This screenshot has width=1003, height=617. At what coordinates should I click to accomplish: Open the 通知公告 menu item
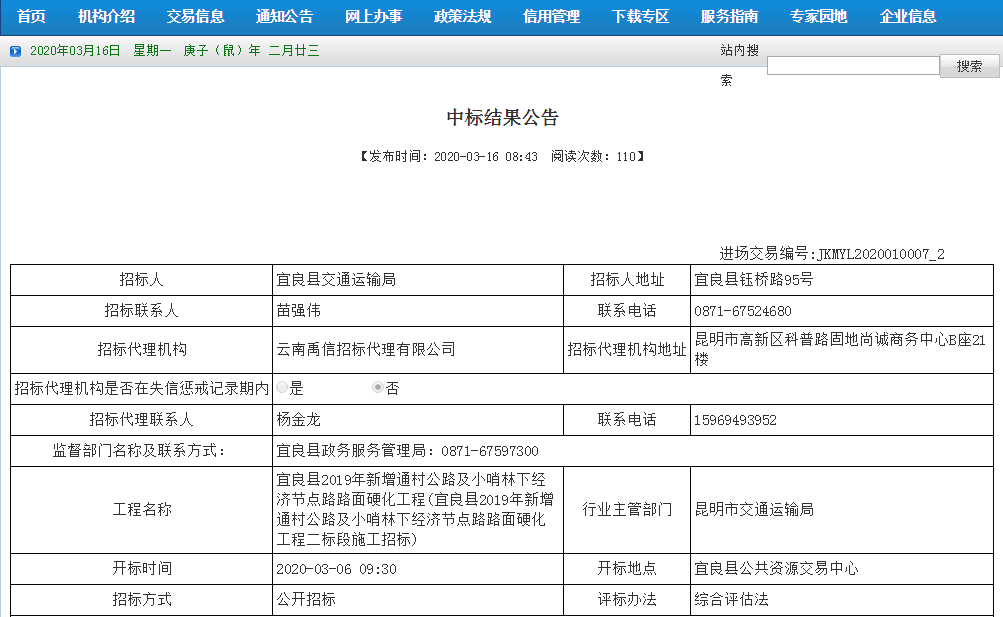point(284,17)
